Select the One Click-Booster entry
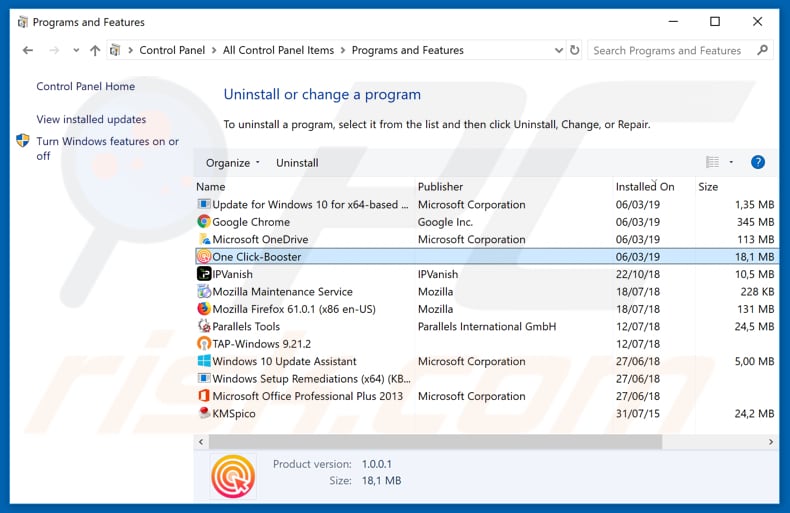The width and height of the screenshot is (790, 513). pyautogui.click(x=486, y=256)
